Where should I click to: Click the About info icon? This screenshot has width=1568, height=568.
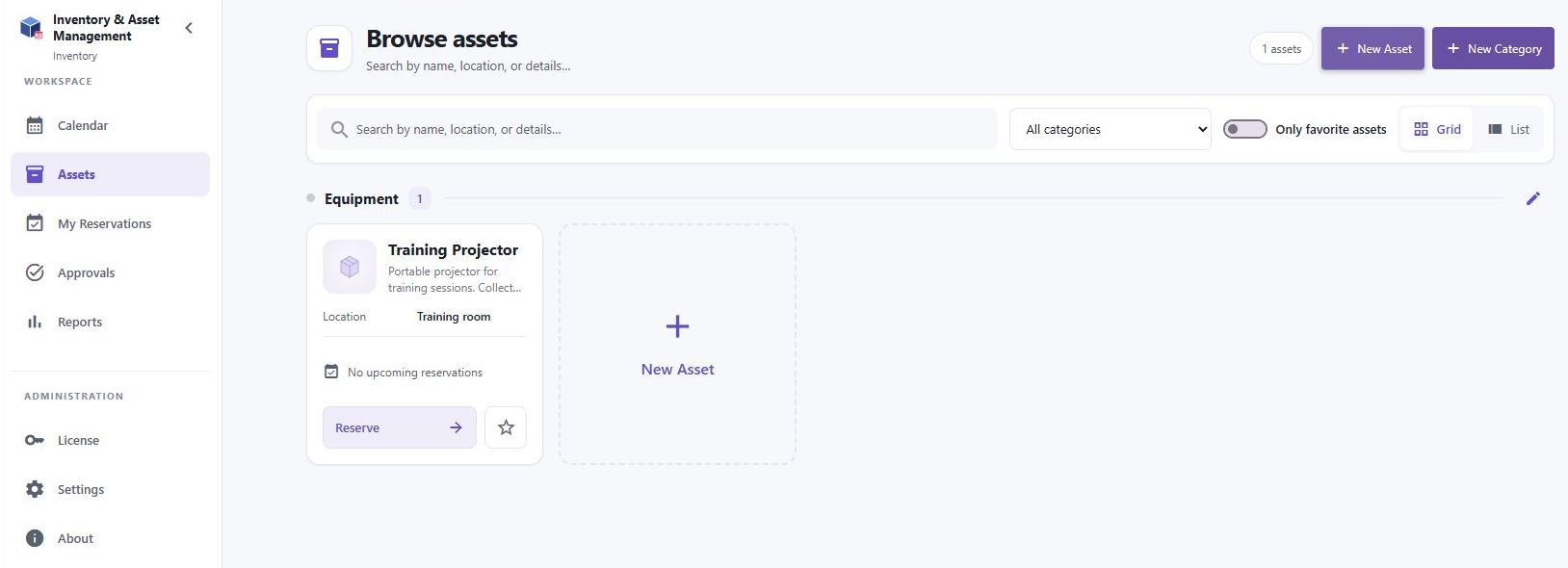35,538
